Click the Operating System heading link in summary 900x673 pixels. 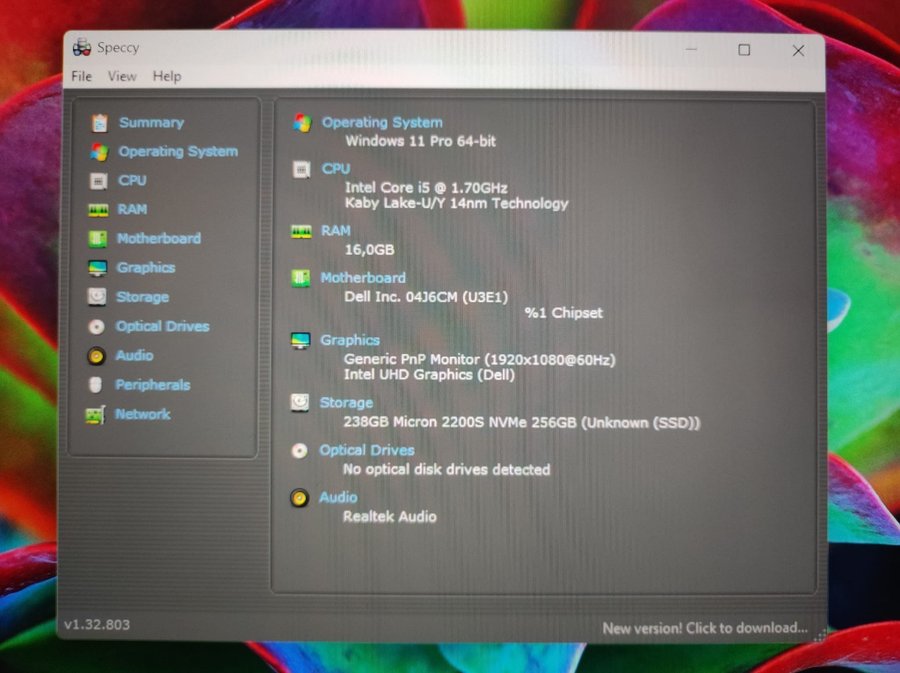pyautogui.click(x=382, y=122)
